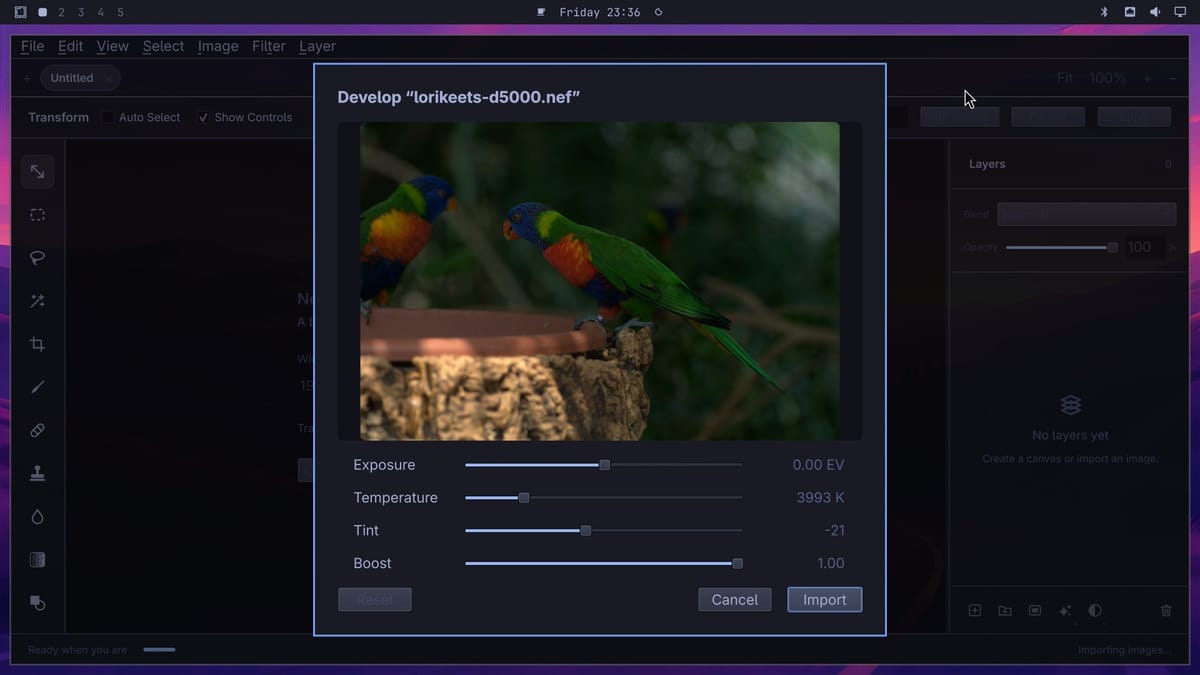
Task: Add a layer mask
Action: pyautogui.click(x=1035, y=610)
